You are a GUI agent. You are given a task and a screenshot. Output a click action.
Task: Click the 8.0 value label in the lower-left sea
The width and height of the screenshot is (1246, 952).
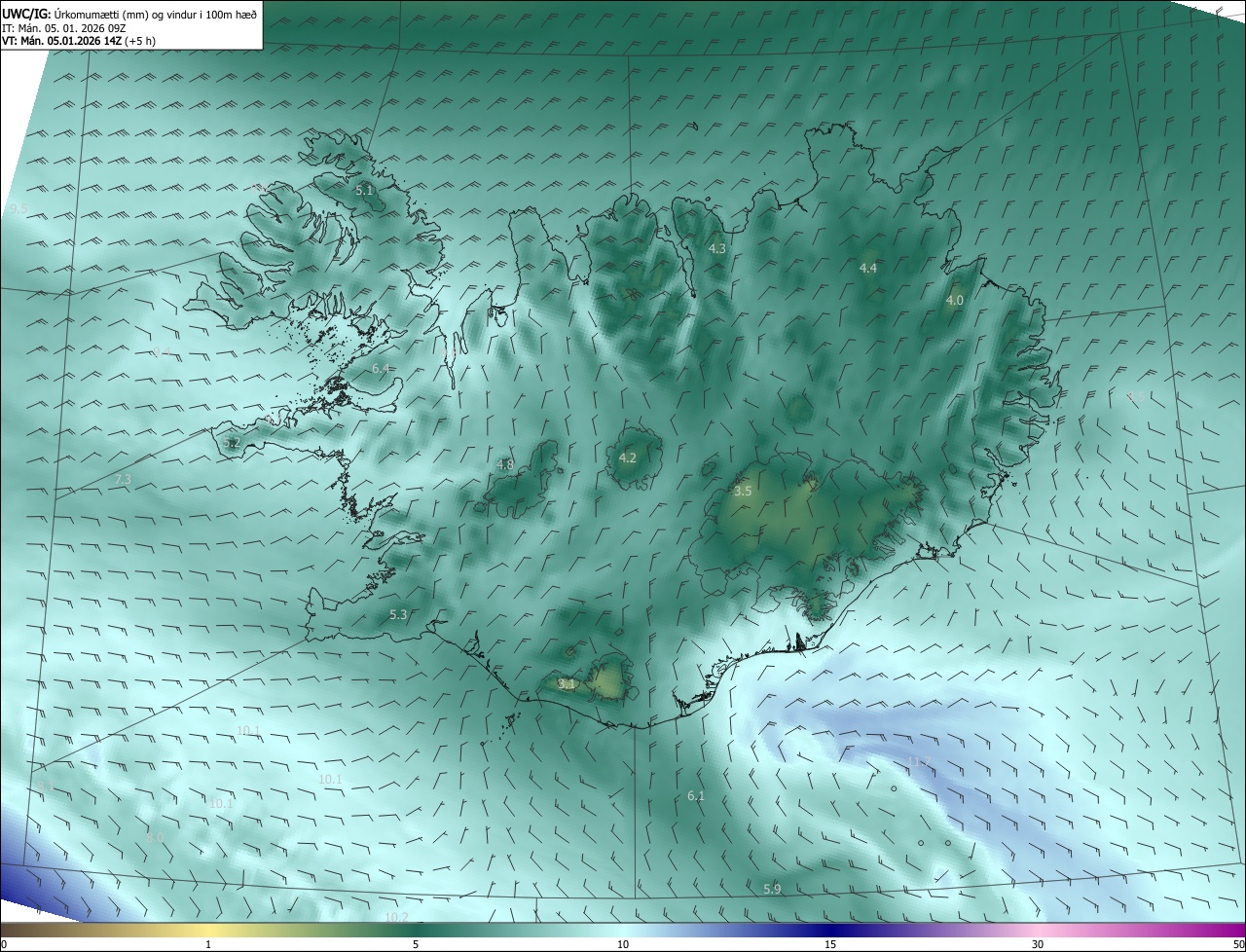point(155,838)
